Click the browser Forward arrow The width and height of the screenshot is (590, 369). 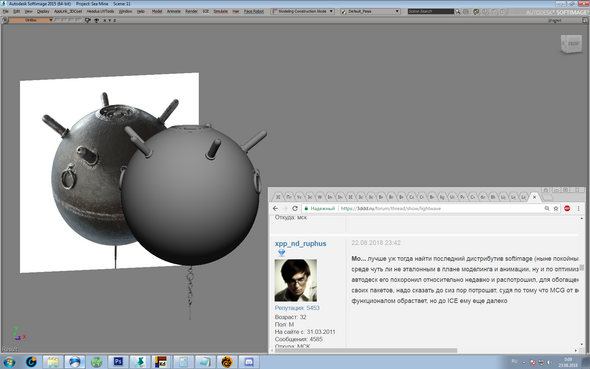click(285, 208)
